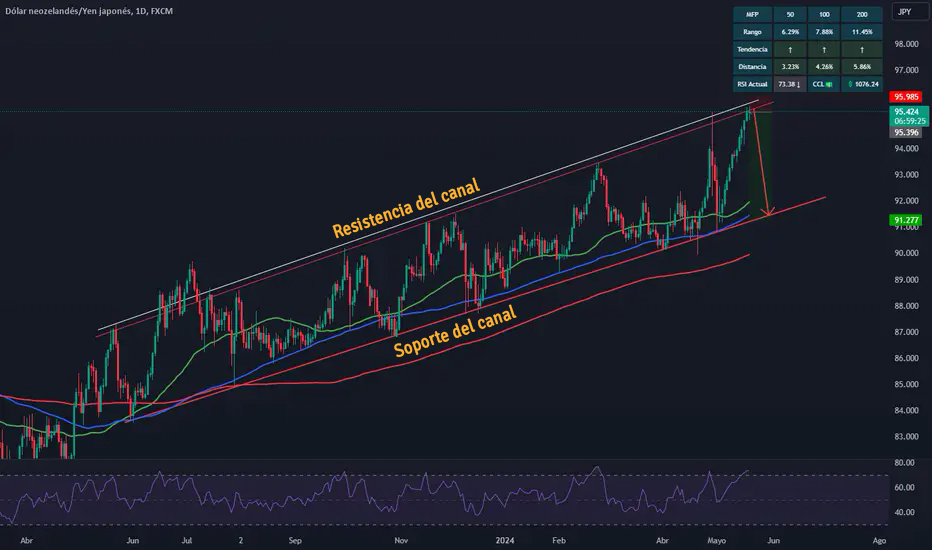This screenshot has width=932, height=550.
Task: Click the 80.00 level on RSI scale
Action: click(906, 462)
